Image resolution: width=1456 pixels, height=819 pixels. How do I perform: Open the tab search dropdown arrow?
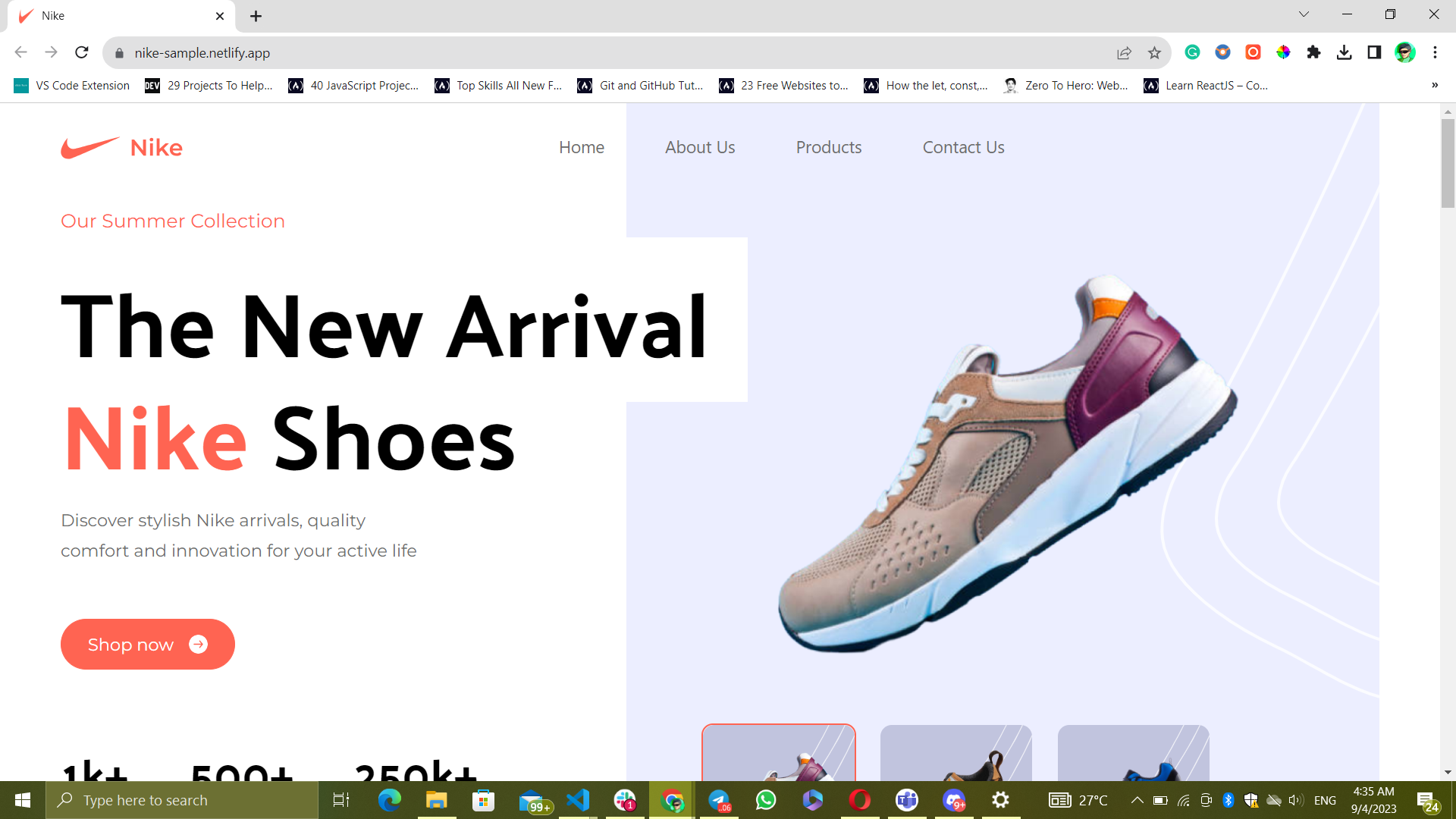tap(1304, 14)
